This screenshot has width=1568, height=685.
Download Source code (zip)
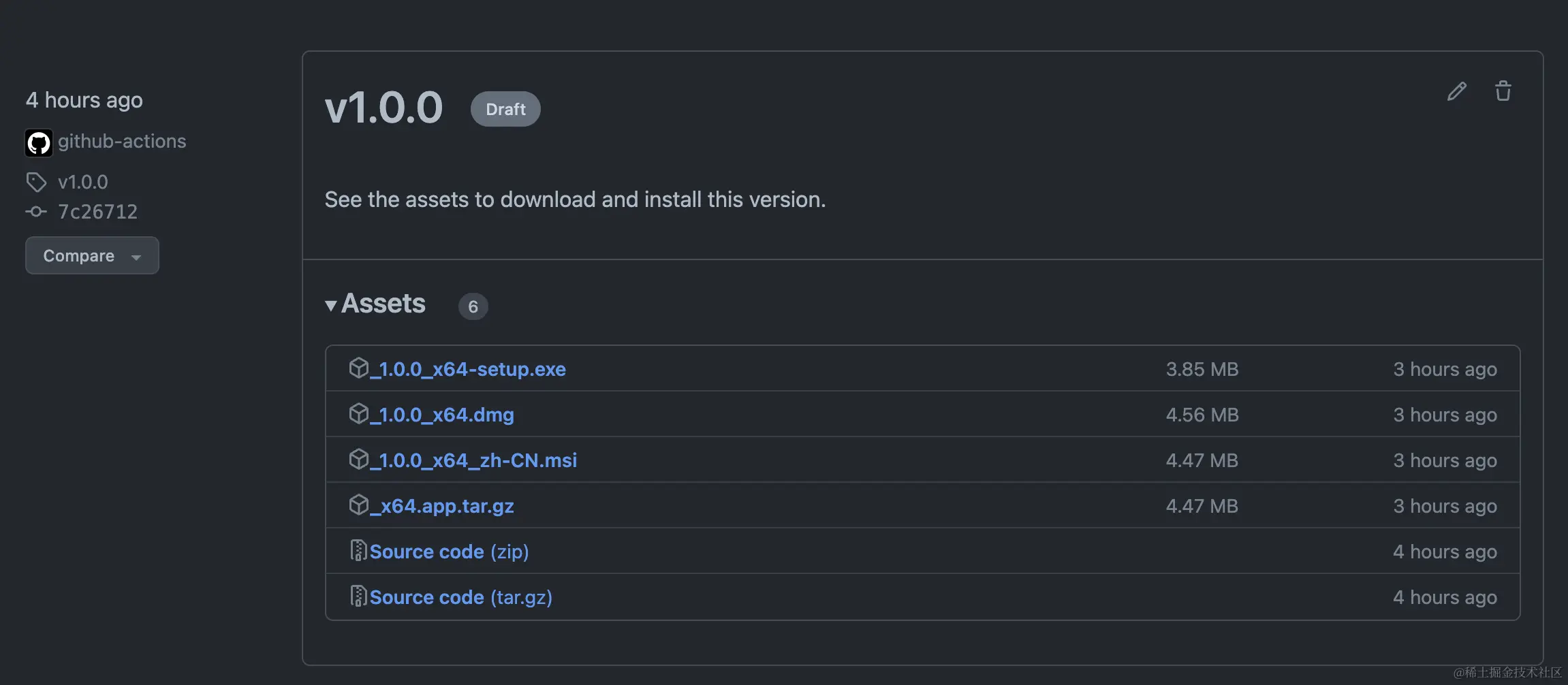[x=450, y=552]
